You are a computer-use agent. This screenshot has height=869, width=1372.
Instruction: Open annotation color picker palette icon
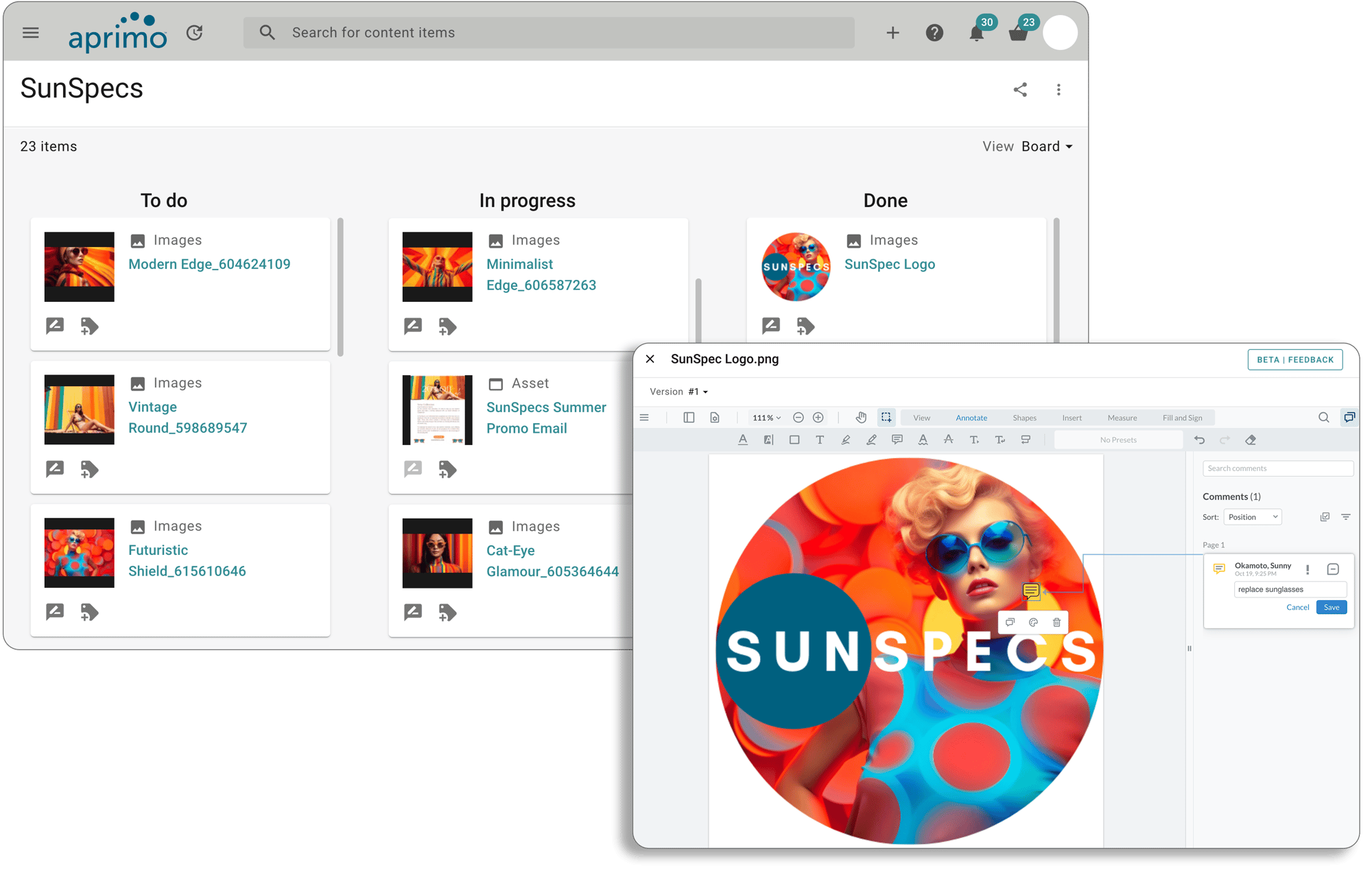(x=1033, y=622)
